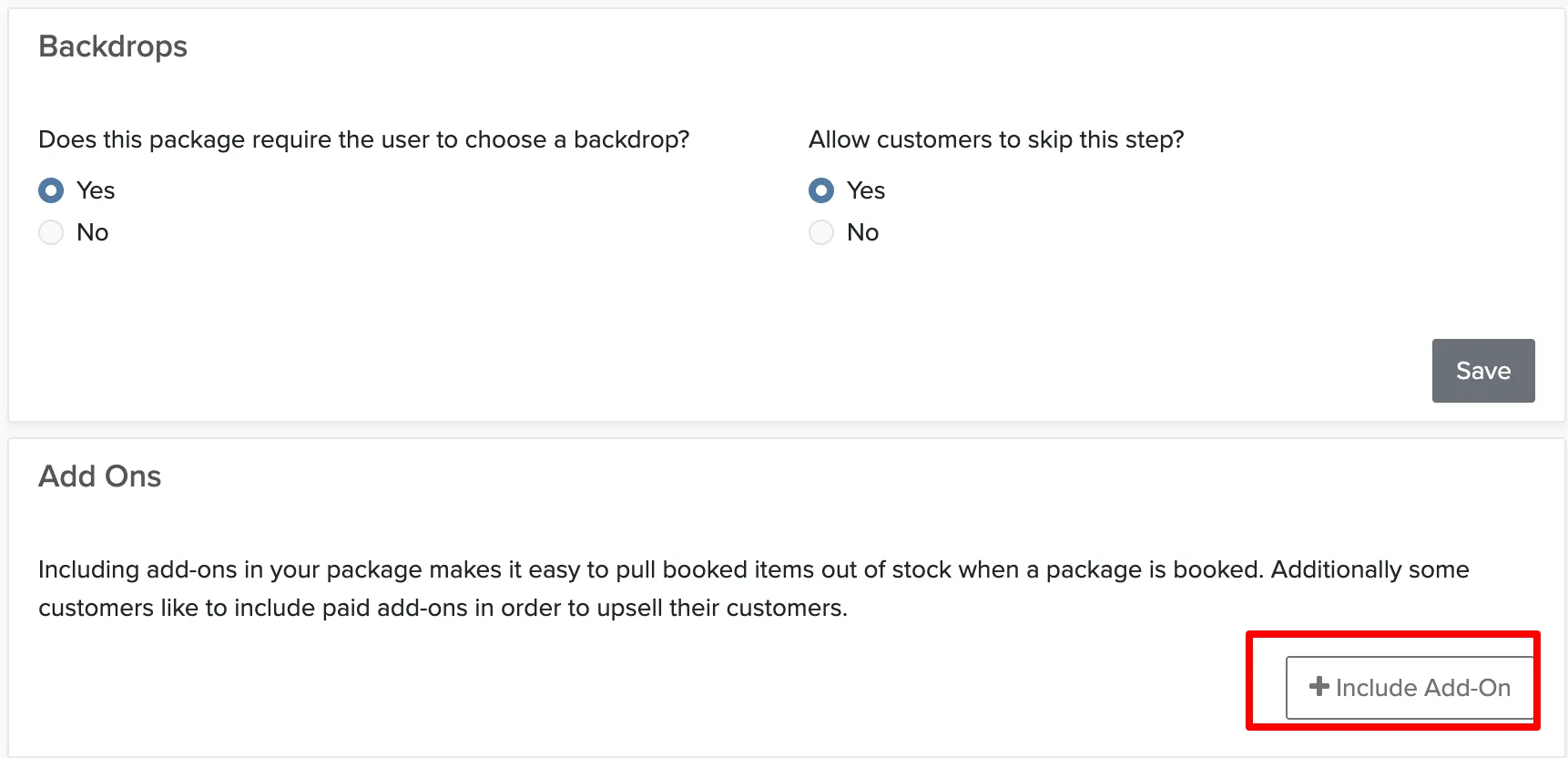Click the 'Include Add-On' text label
This screenshot has height=758, width=1568.
pos(1423,688)
